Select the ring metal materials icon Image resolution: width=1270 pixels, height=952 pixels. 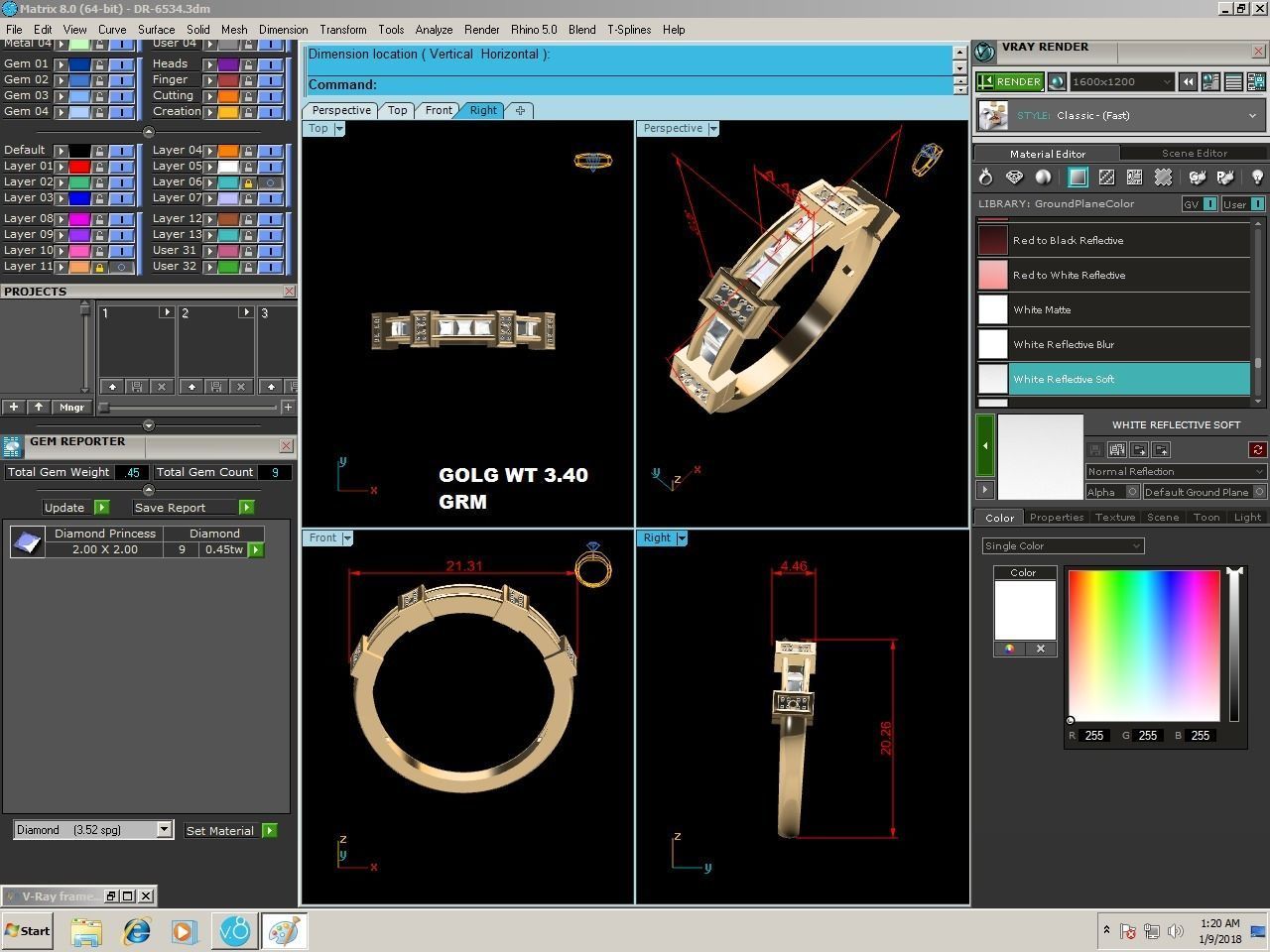click(x=985, y=178)
